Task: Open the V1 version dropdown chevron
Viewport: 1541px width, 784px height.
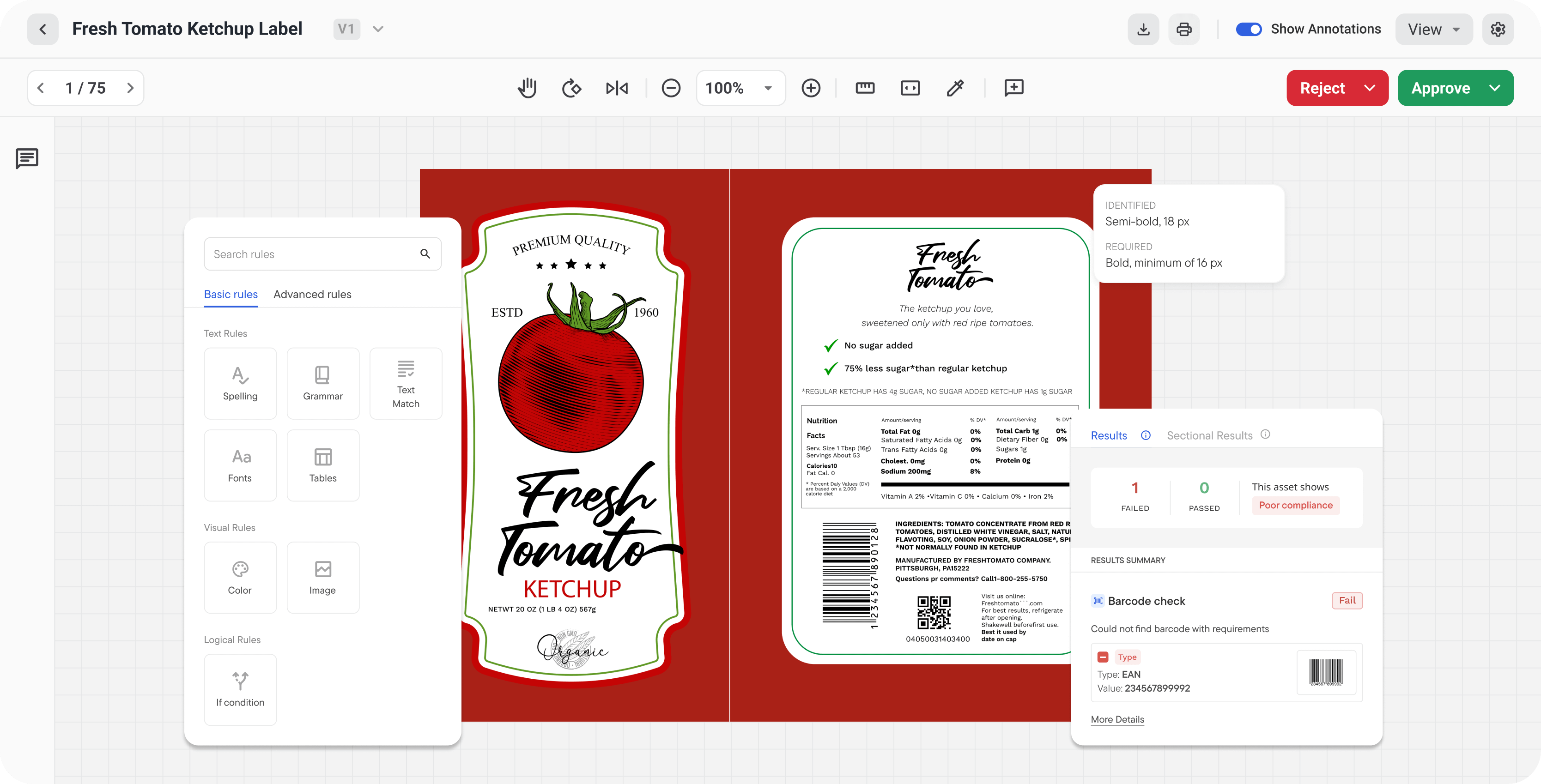Action: pyautogui.click(x=378, y=29)
